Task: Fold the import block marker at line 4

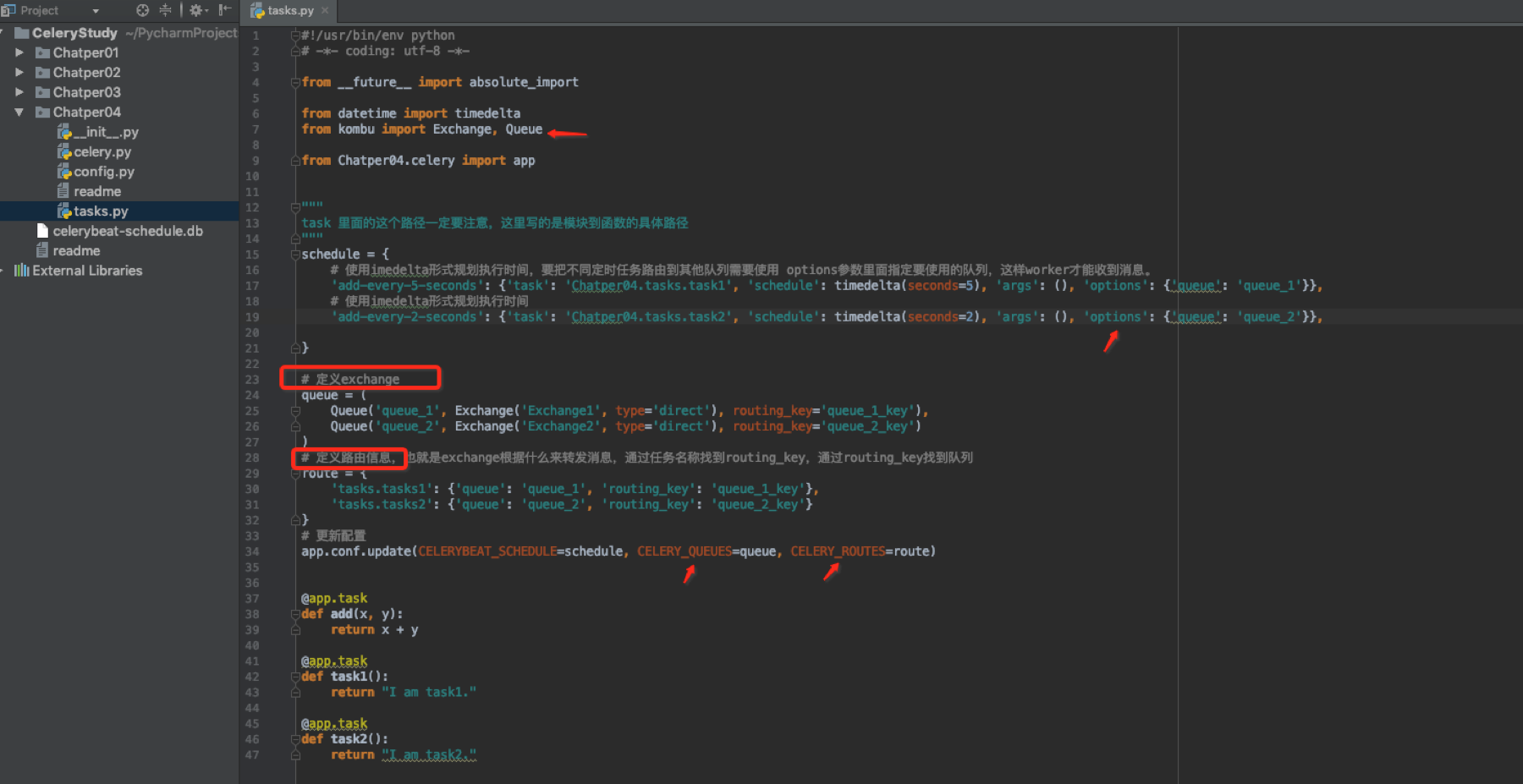Action: pyautogui.click(x=295, y=82)
